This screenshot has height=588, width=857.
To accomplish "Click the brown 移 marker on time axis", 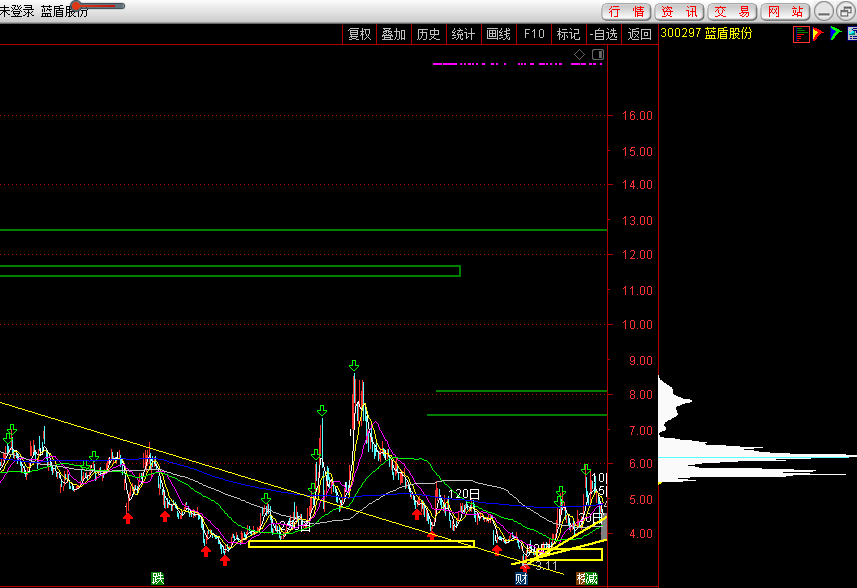I will pyautogui.click(x=582, y=578).
